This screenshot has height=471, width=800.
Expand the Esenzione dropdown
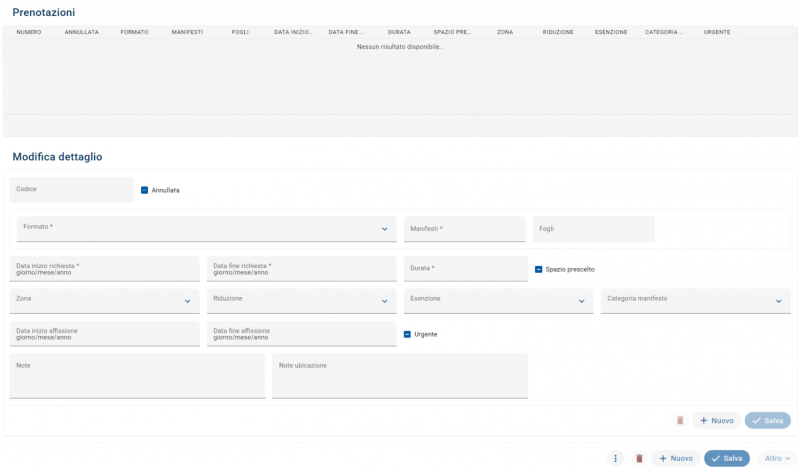tap(581, 301)
